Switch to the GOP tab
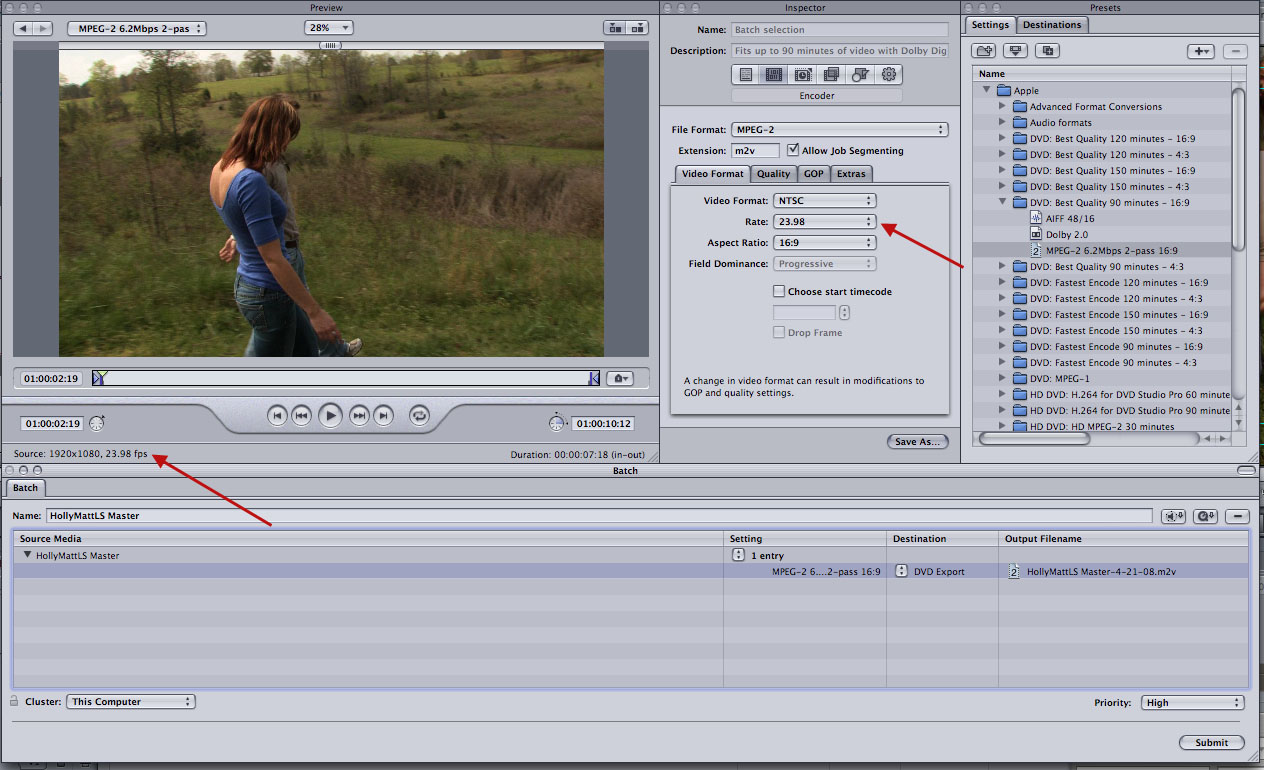 [x=813, y=174]
